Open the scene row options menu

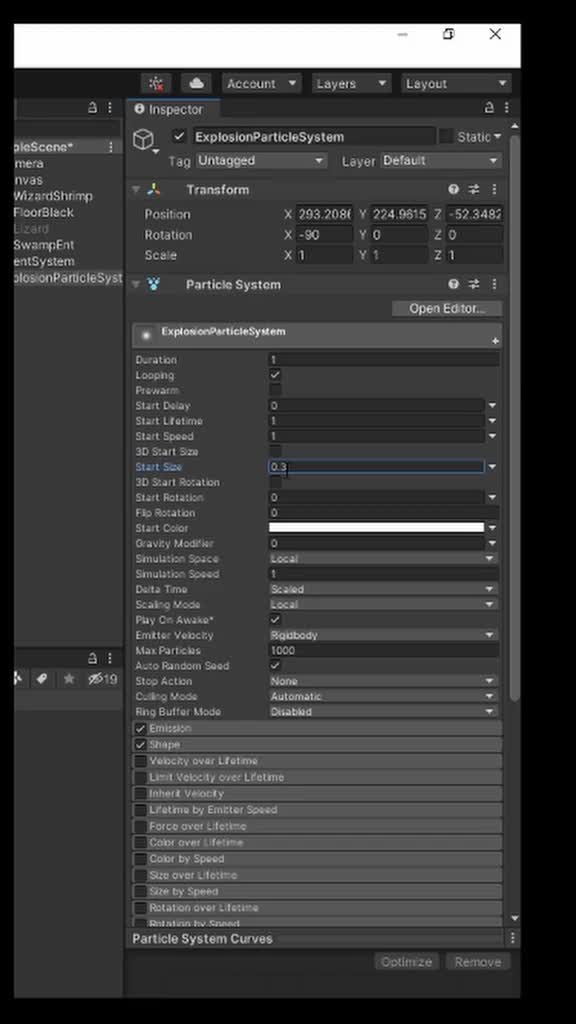(110, 147)
